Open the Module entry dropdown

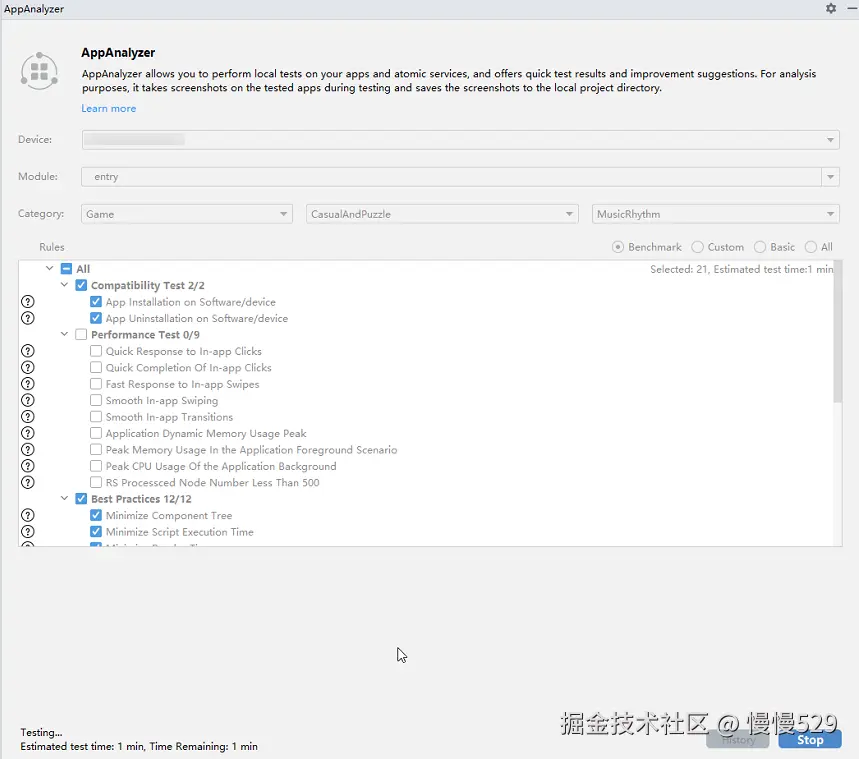[x=460, y=176]
